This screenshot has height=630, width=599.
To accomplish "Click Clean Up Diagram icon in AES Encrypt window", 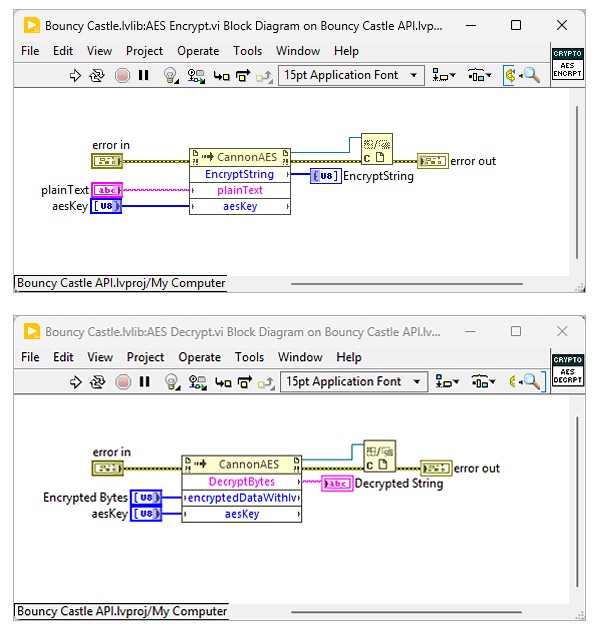I will 510,75.
